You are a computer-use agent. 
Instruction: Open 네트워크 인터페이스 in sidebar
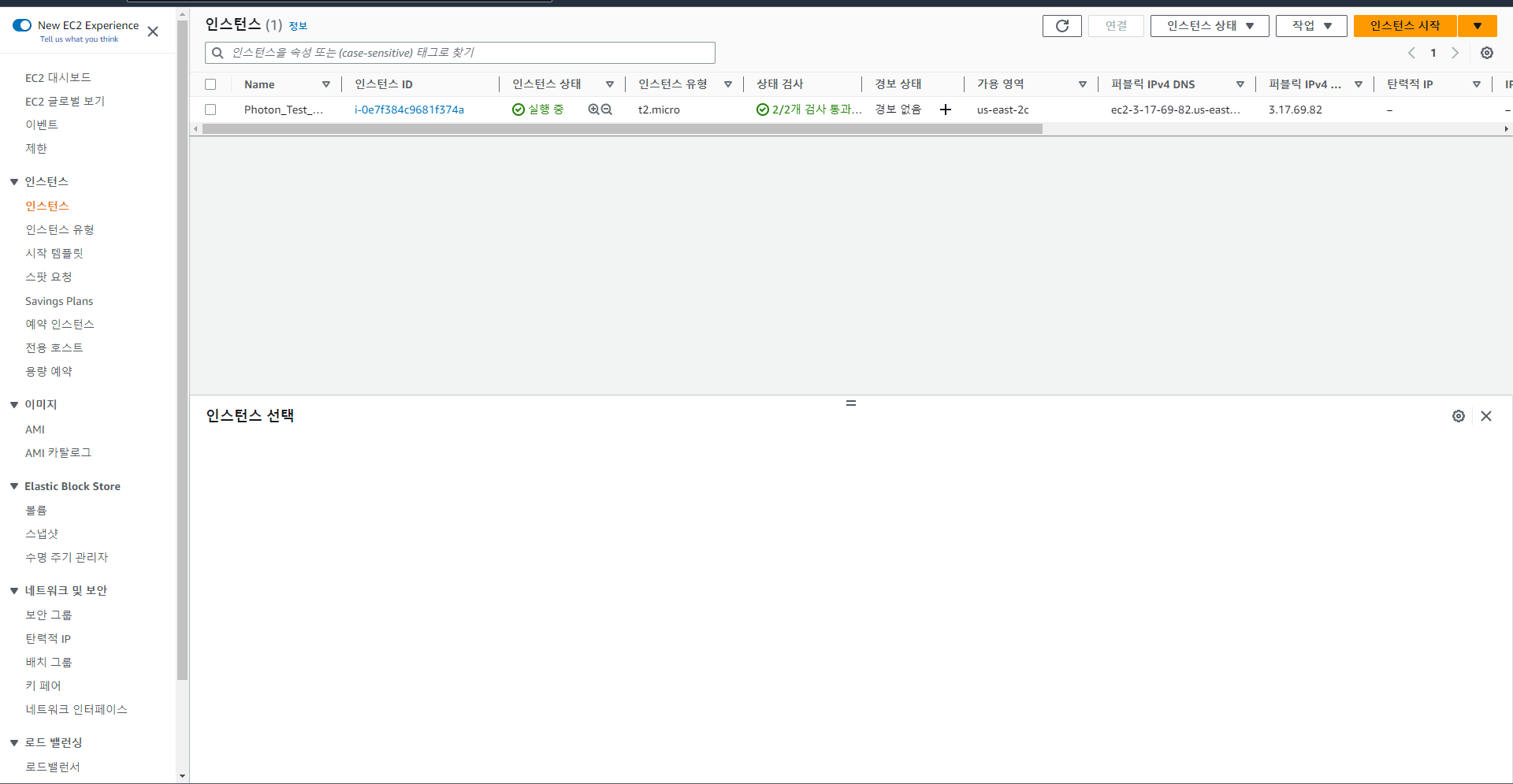[76, 710]
